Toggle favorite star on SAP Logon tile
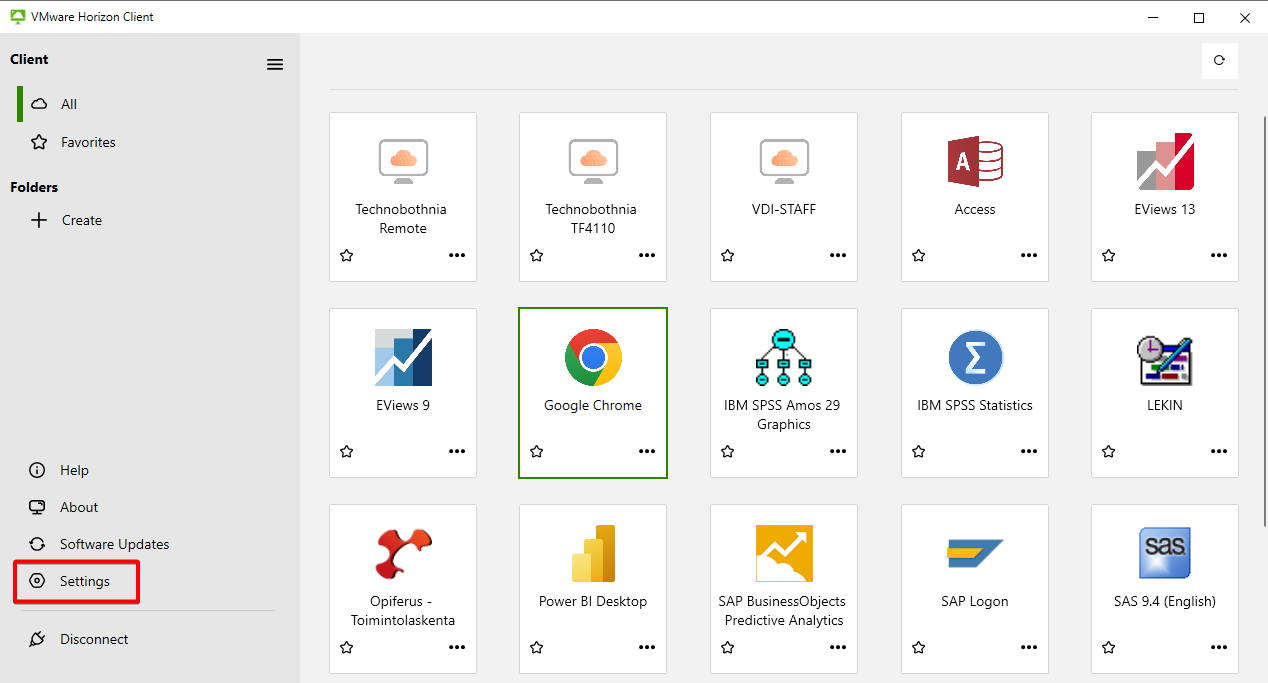This screenshot has height=683, width=1268. tap(919, 648)
